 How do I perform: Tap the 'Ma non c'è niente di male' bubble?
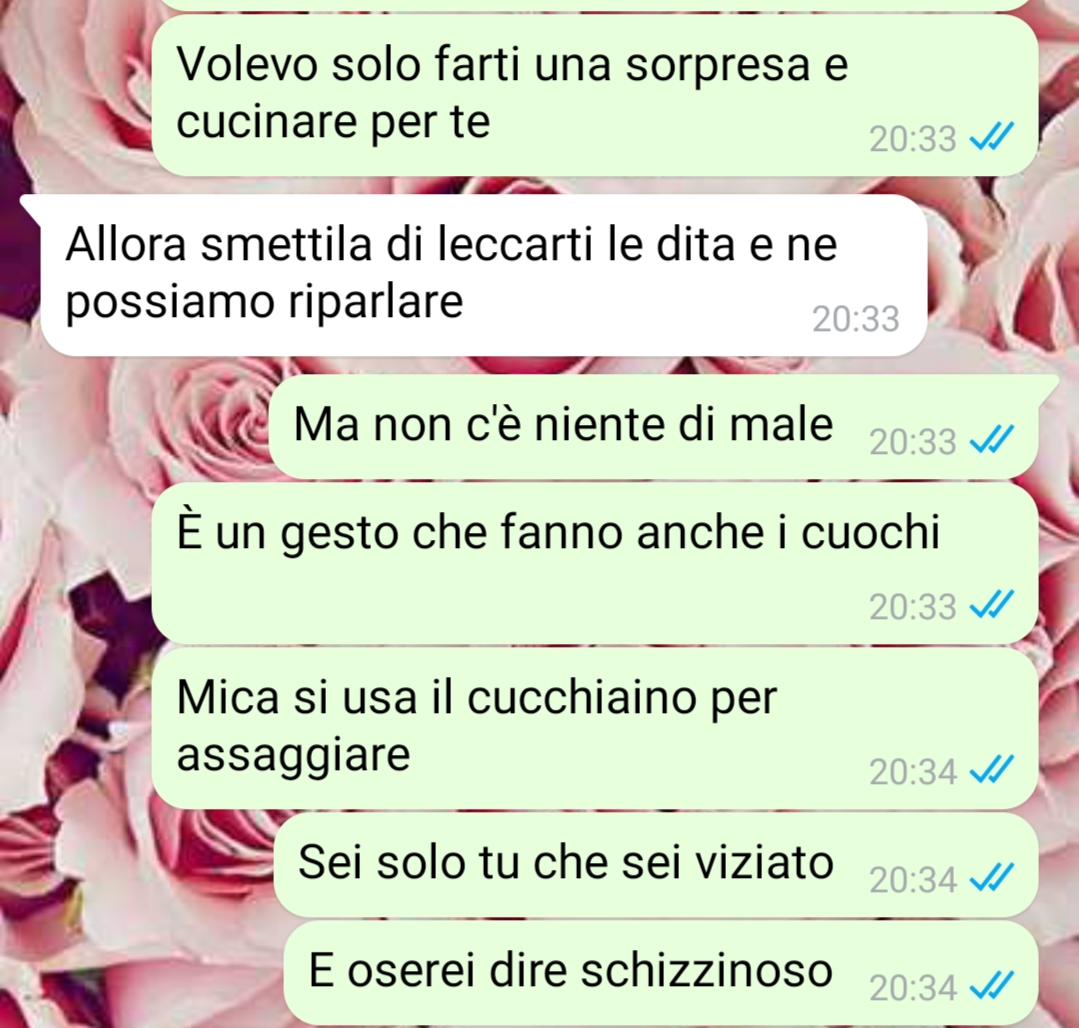[x=654, y=426]
